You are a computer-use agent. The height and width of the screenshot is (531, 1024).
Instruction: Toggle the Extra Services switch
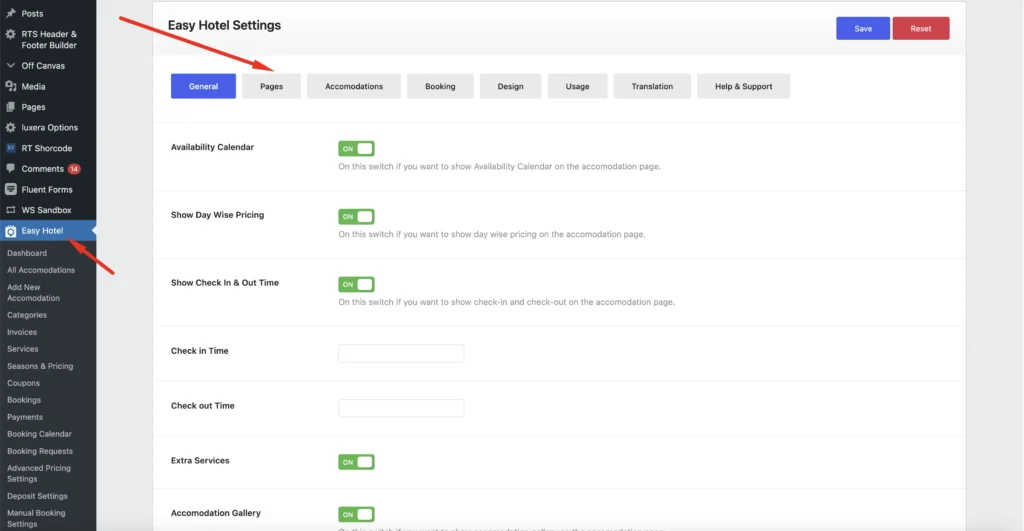click(356, 462)
